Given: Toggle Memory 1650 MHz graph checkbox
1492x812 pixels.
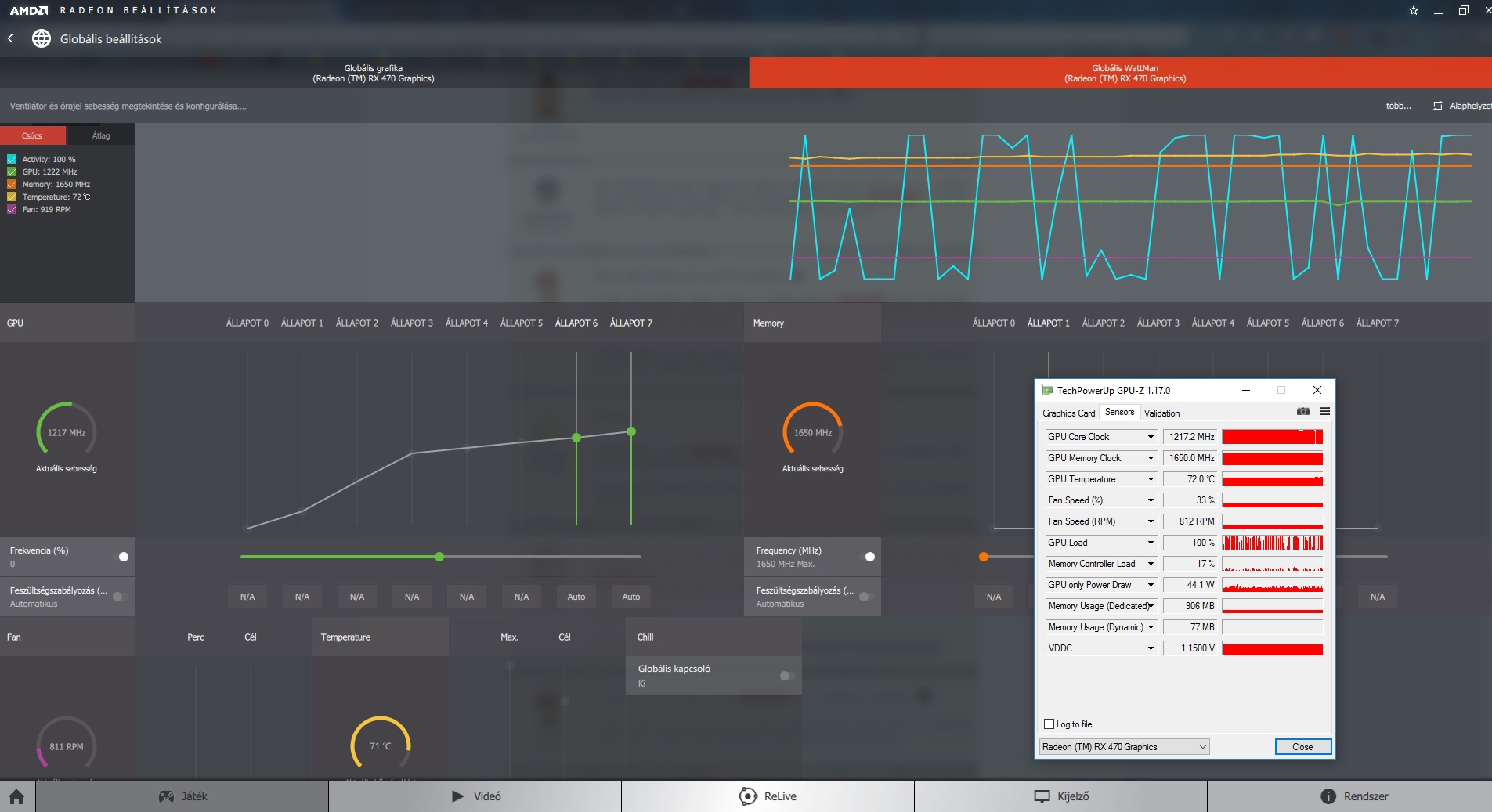Looking at the screenshot, I should [x=12, y=184].
